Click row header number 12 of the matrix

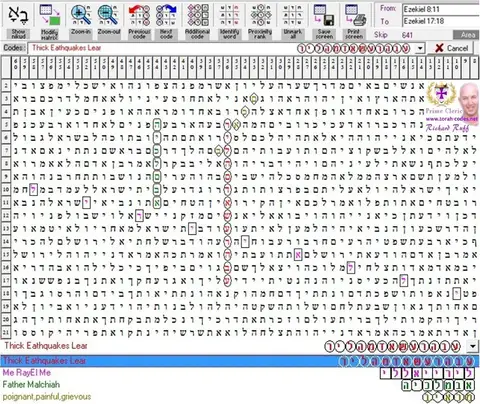coord(6,216)
